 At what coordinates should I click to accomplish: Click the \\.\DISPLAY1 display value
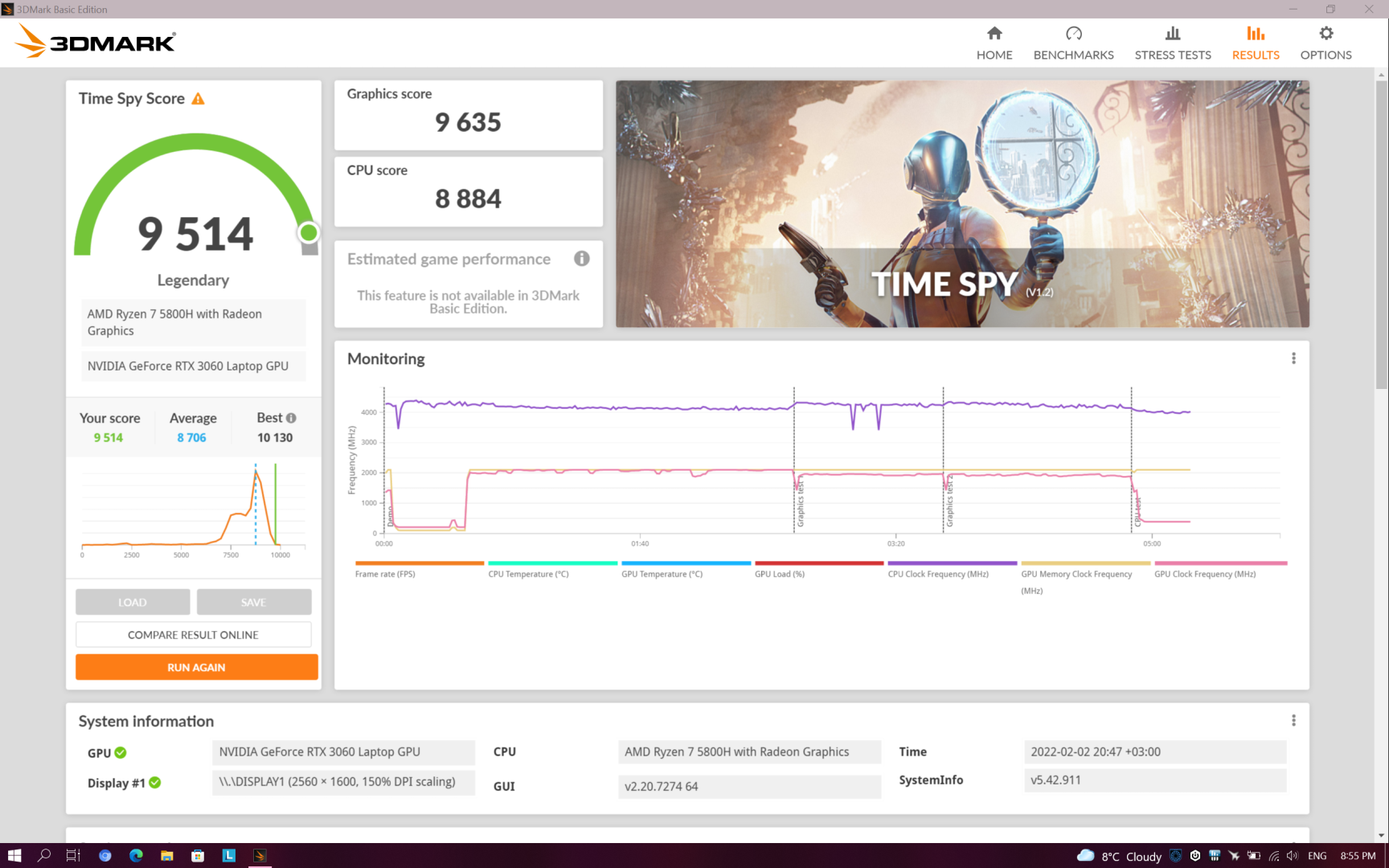[343, 782]
